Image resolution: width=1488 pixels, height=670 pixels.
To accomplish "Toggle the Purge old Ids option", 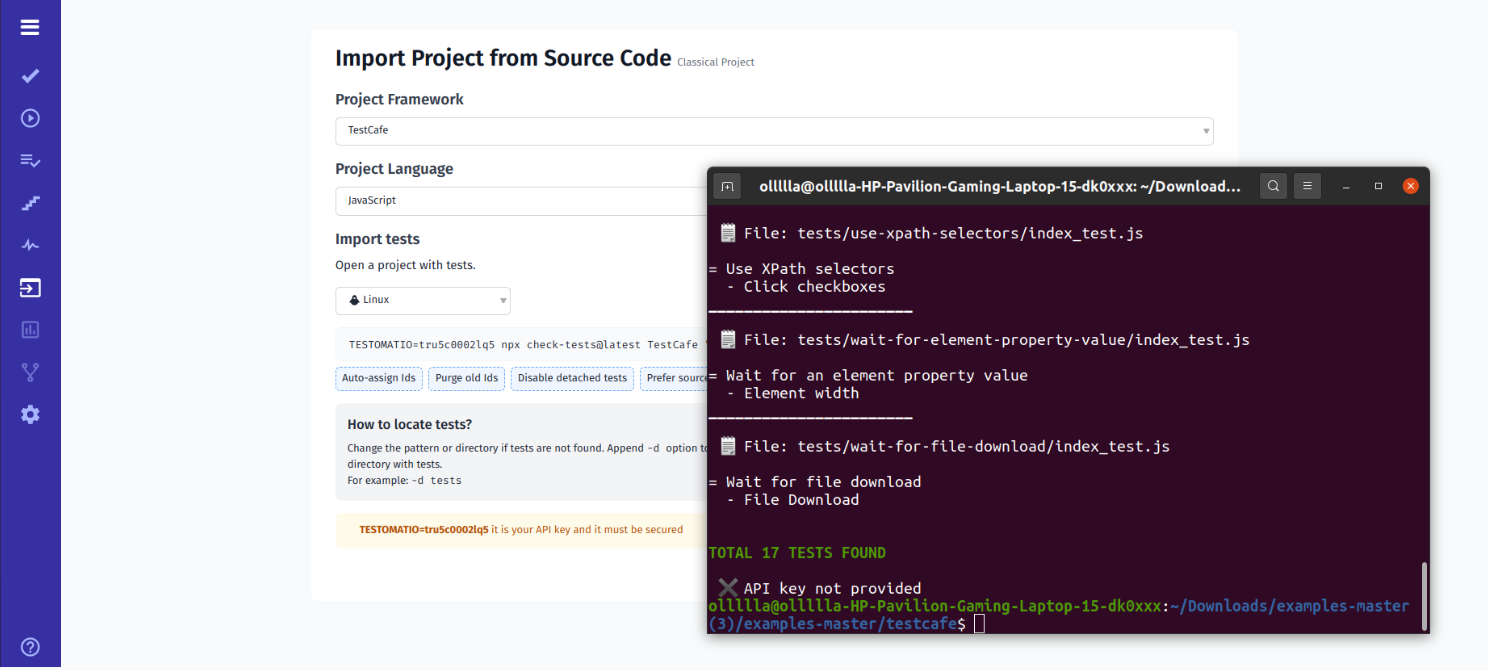I will click(x=466, y=378).
